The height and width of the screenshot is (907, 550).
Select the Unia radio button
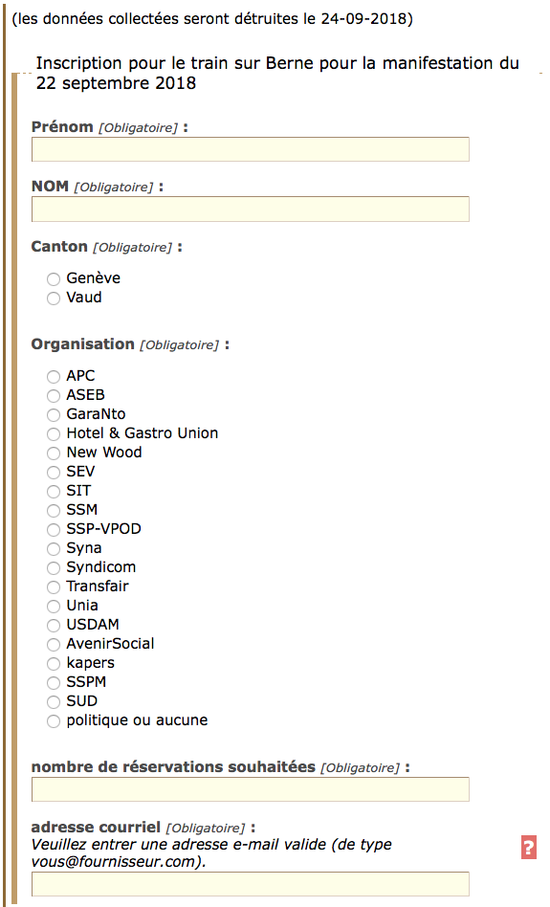pyautogui.click(x=53, y=606)
